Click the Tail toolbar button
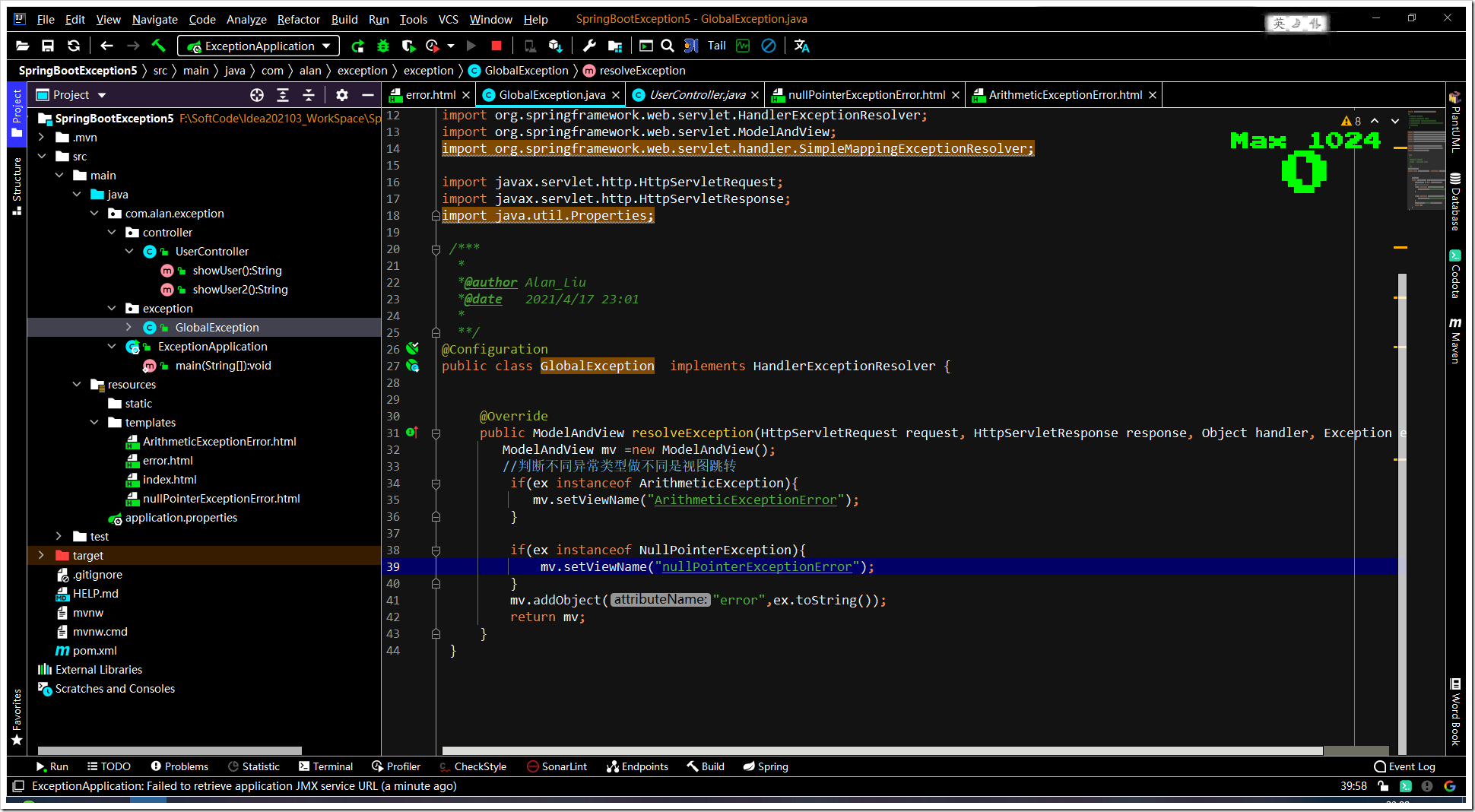The height and width of the screenshot is (812, 1475). click(717, 46)
